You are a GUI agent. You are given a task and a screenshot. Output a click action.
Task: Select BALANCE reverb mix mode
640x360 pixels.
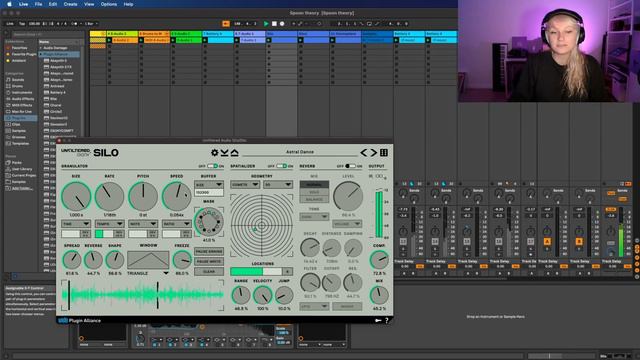pos(314,199)
